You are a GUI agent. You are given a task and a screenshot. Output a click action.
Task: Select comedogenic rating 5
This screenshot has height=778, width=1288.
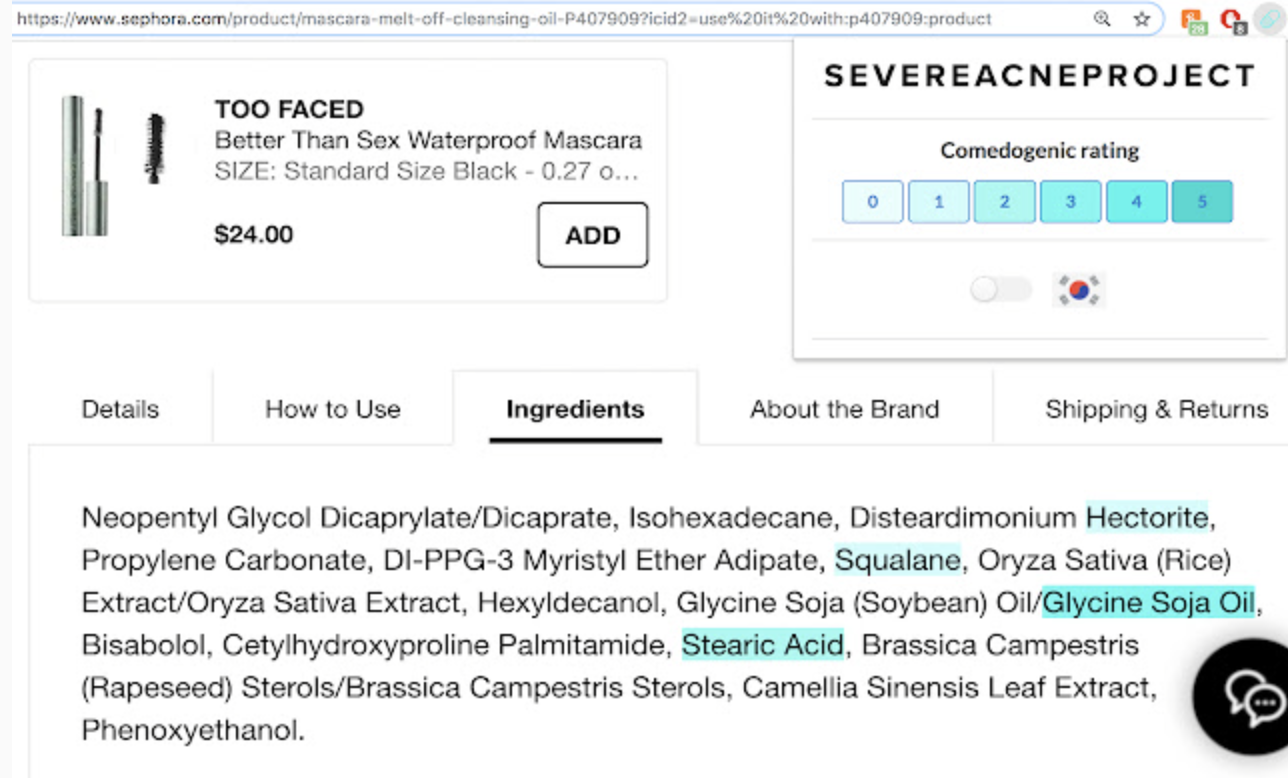coord(1202,202)
